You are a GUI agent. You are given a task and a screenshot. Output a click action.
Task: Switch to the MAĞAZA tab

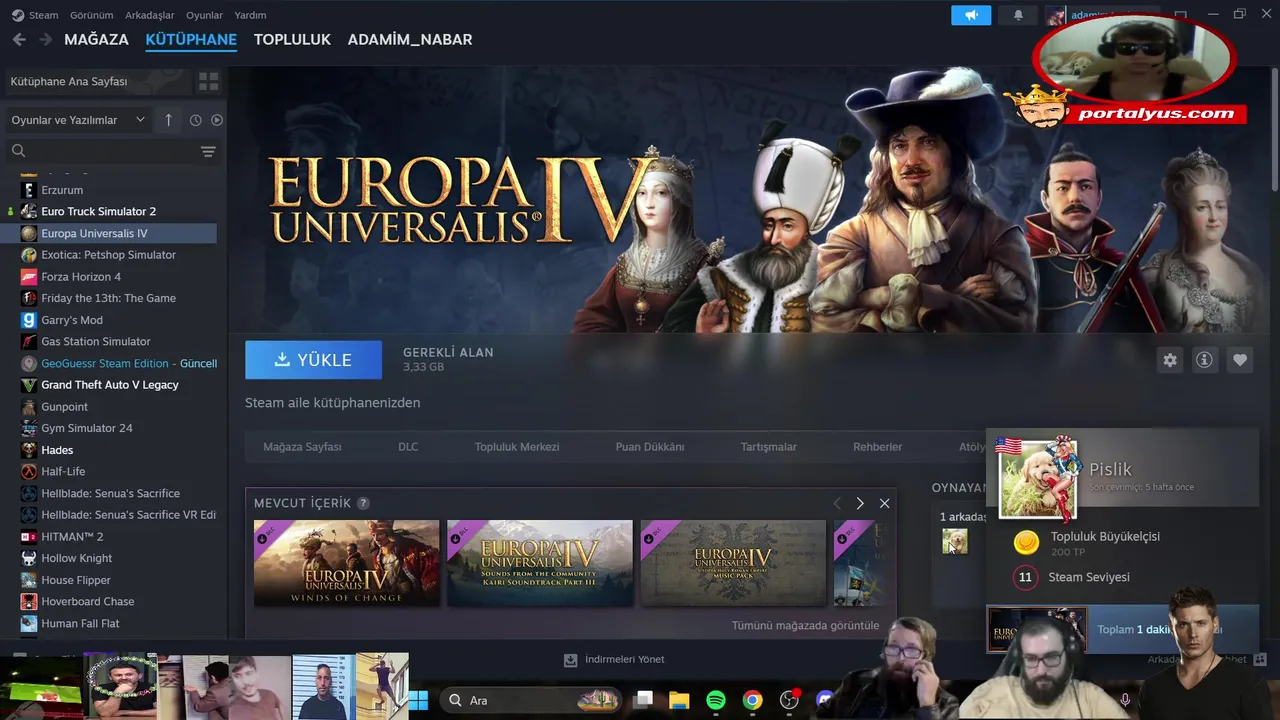click(x=96, y=39)
